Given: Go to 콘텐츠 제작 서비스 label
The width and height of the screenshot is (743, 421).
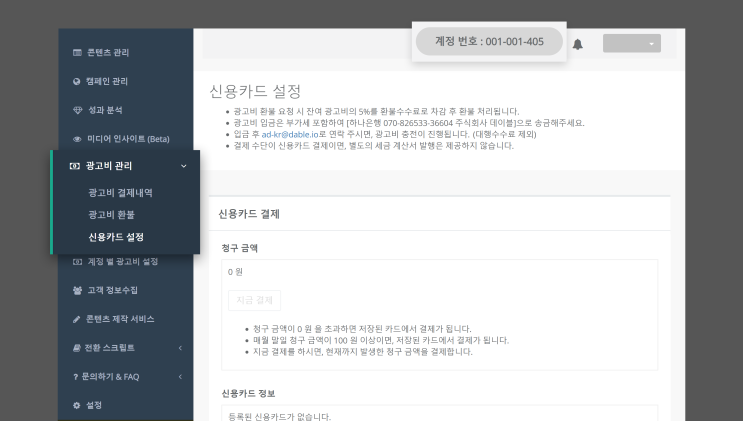Looking at the screenshot, I should pyautogui.click(x=120, y=320).
